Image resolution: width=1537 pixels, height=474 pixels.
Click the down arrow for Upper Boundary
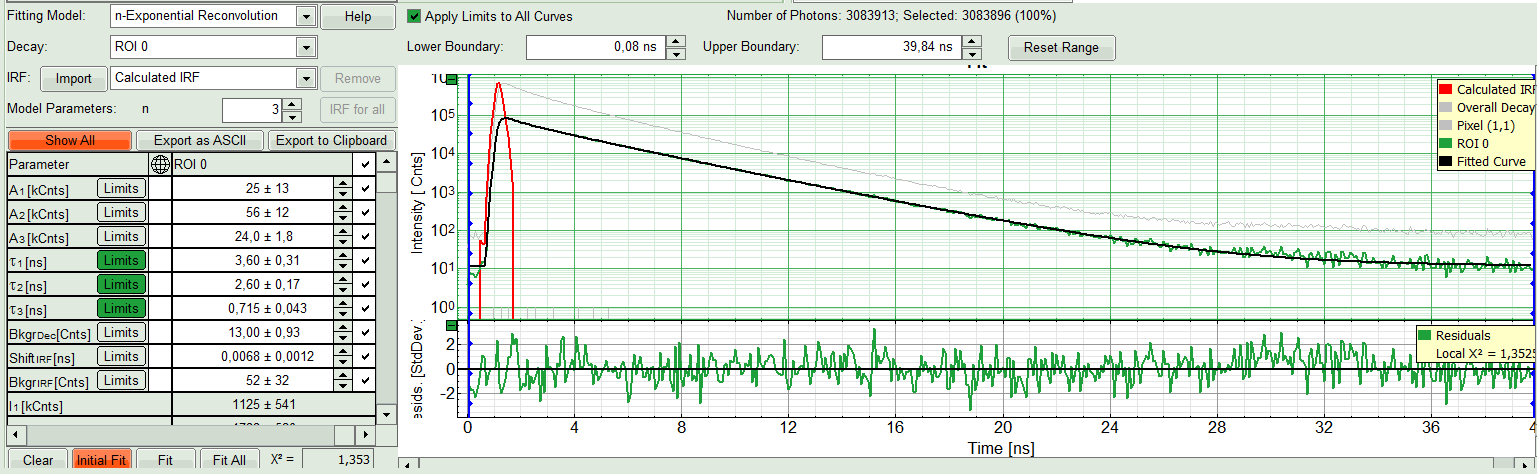[972, 54]
